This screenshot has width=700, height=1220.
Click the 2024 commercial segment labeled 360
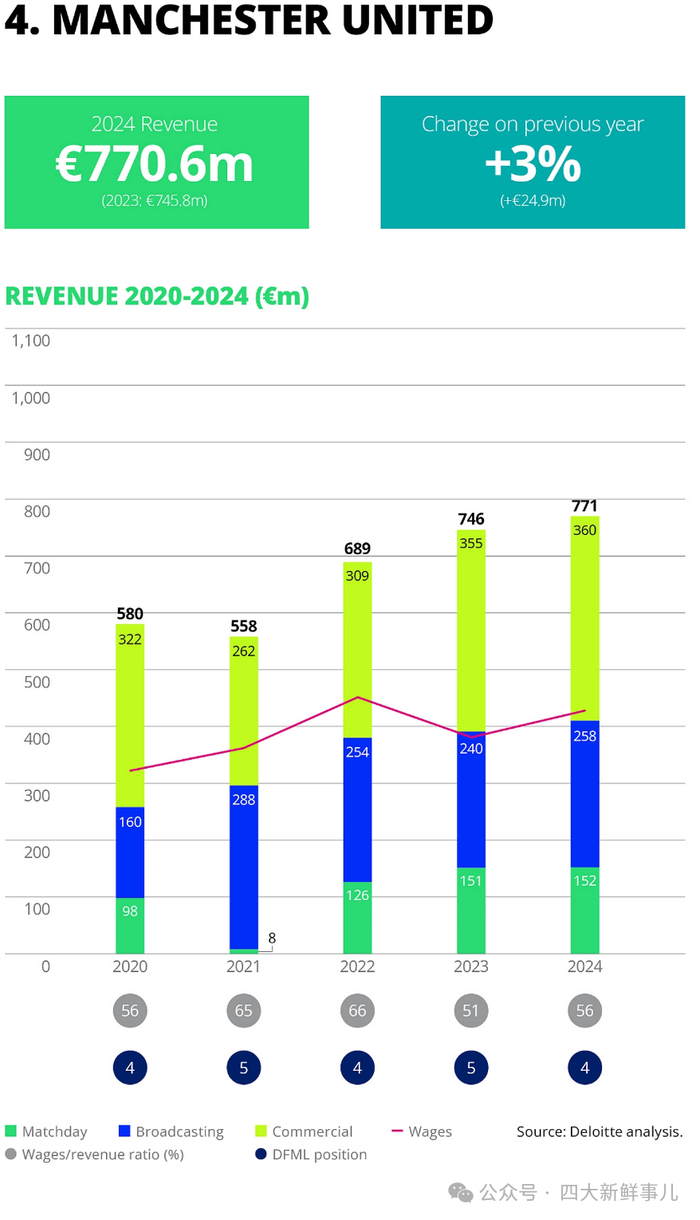pyautogui.click(x=585, y=618)
